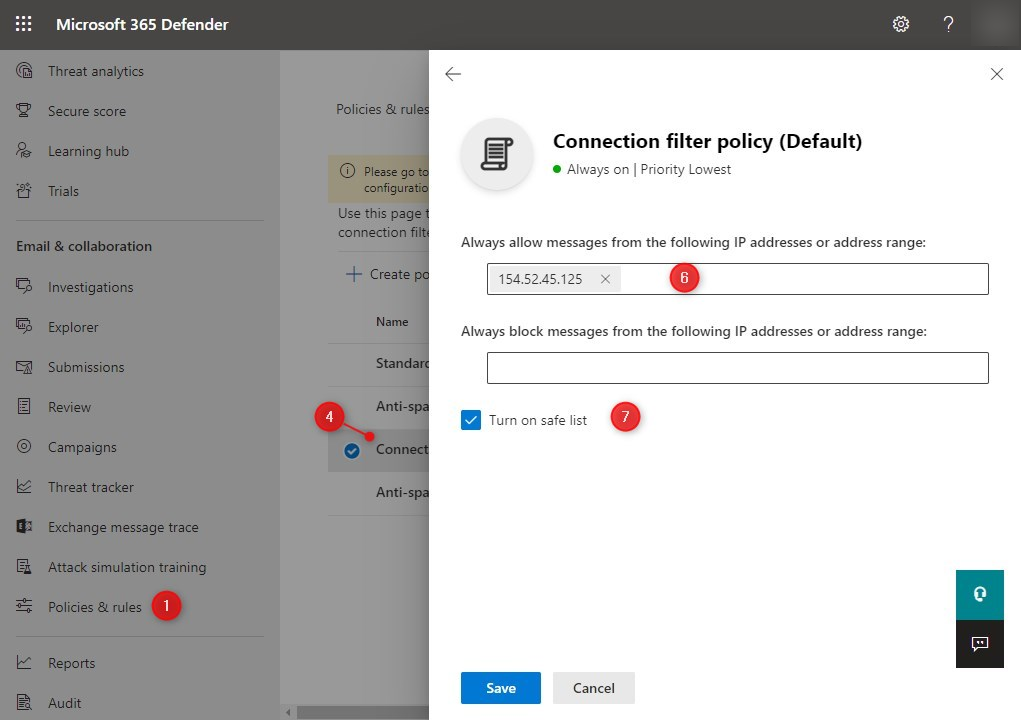Click the always block IP addresses field
This screenshot has height=720, width=1021.
(x=737, y=368)
